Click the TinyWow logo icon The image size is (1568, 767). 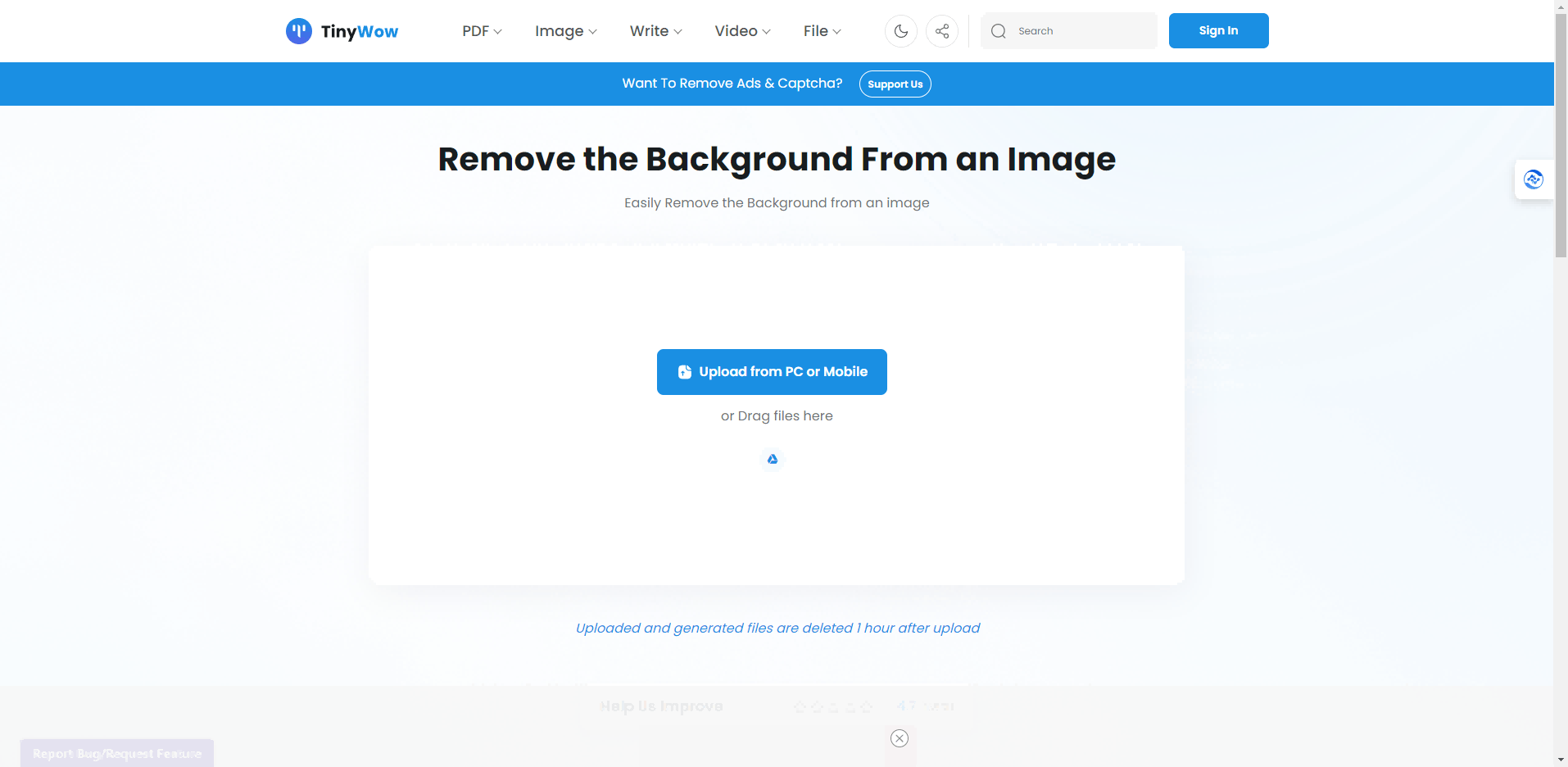[298, 31]
